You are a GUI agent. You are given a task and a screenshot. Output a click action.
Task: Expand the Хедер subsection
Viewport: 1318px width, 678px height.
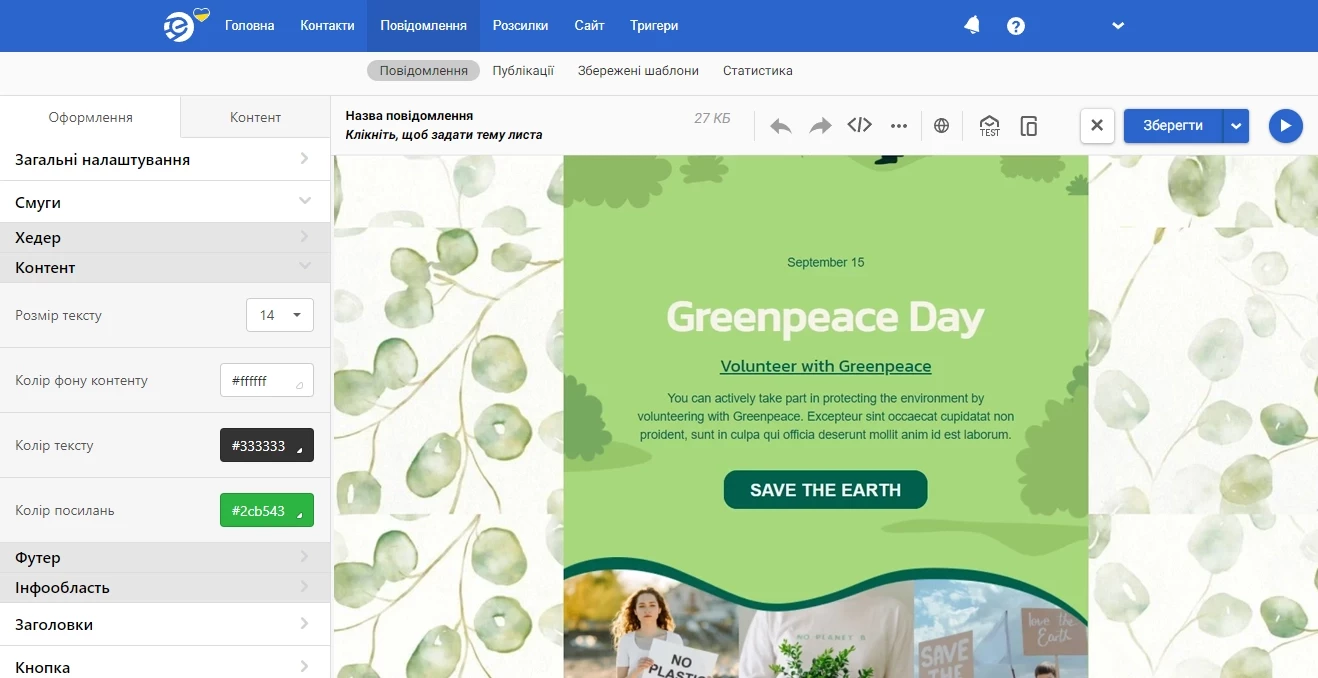(x=165, y=238)
